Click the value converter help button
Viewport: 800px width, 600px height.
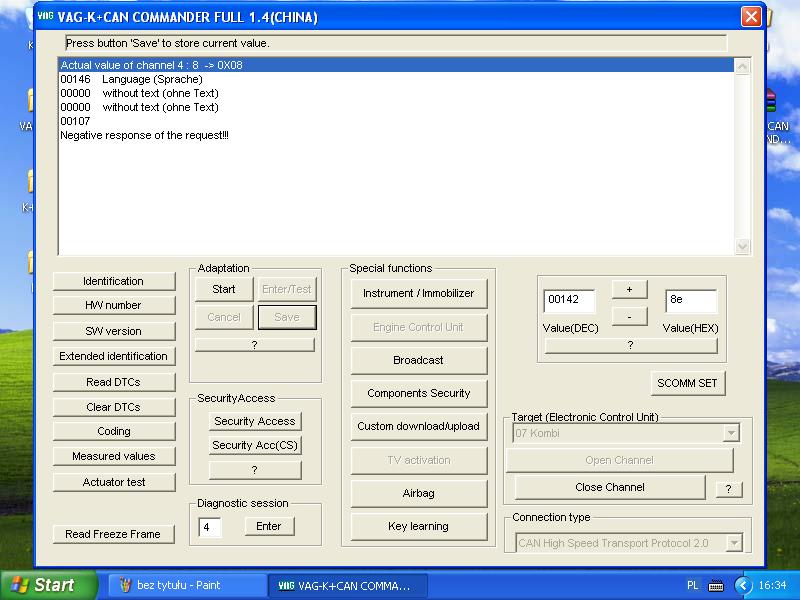click(631, 345)
